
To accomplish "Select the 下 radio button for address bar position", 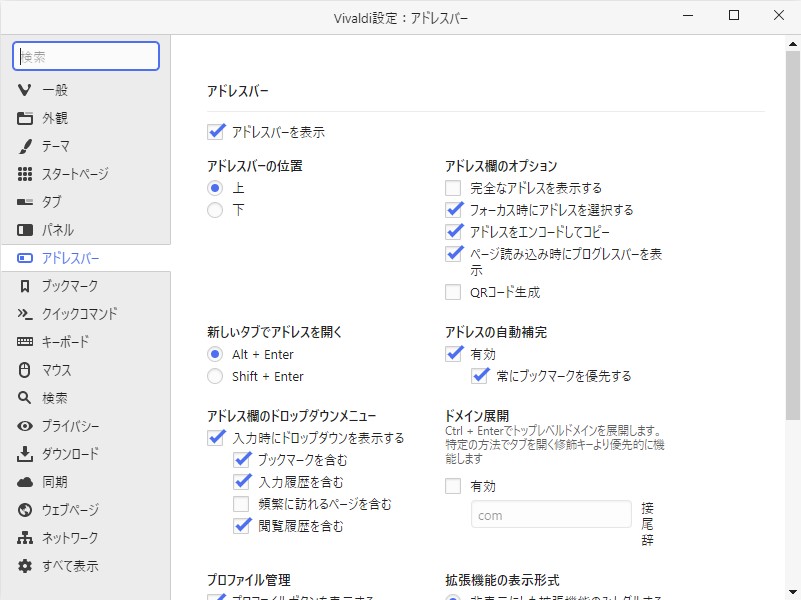I will pyautogui.click(x=216, y=210).
